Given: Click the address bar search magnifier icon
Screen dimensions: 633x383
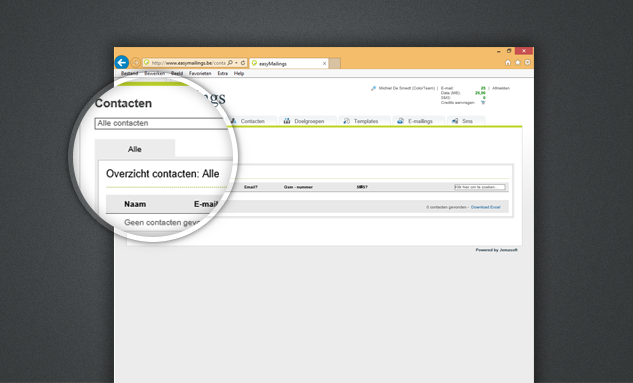Looking at the screenshot, I should 230,63.
